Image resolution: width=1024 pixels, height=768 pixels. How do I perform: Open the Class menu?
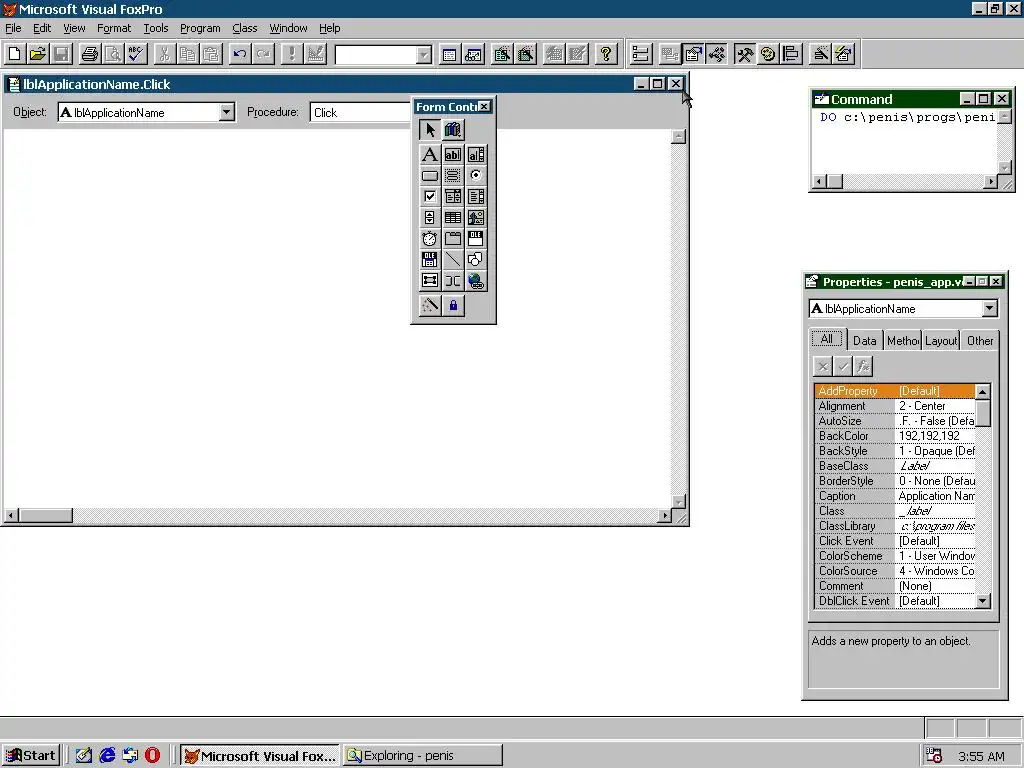[x=244, y=28]
